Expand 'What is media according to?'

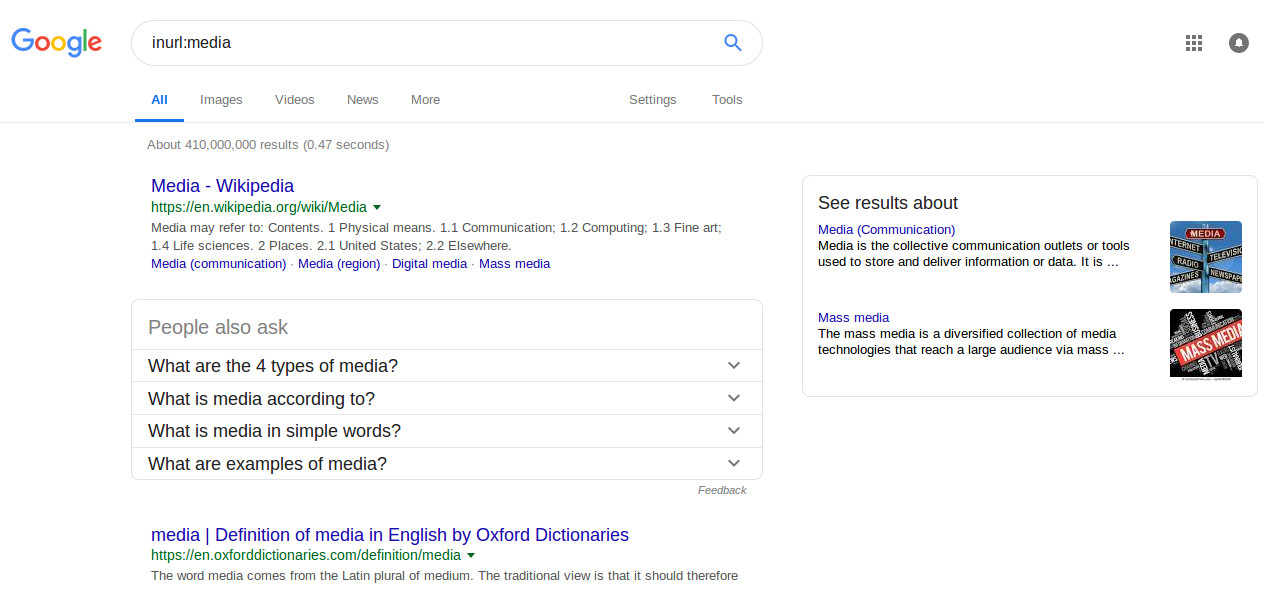(x=446, y=399)
